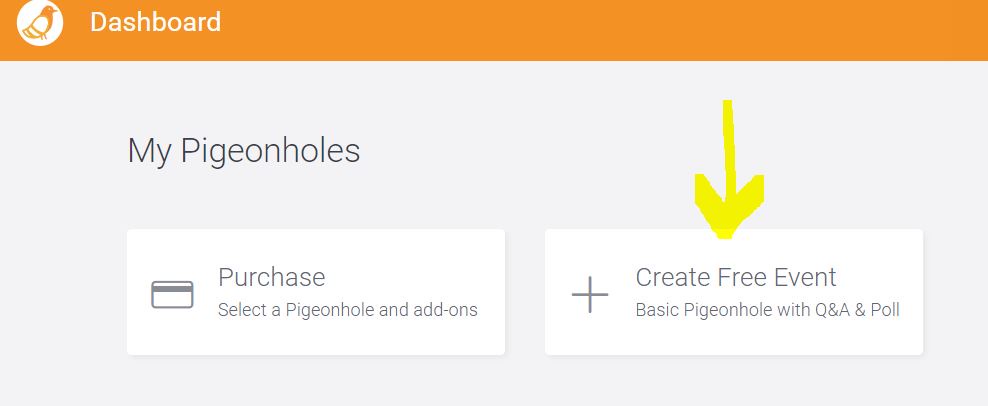Click the orange top header bar
Screen dimensions: 988x406
600,28
